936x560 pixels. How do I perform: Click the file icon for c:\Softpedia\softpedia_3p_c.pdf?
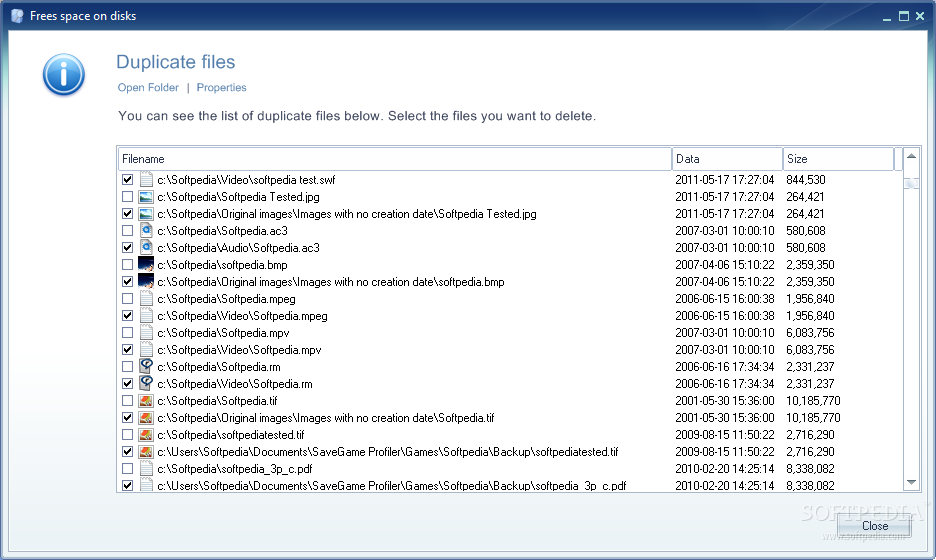(x=146, y=469)
